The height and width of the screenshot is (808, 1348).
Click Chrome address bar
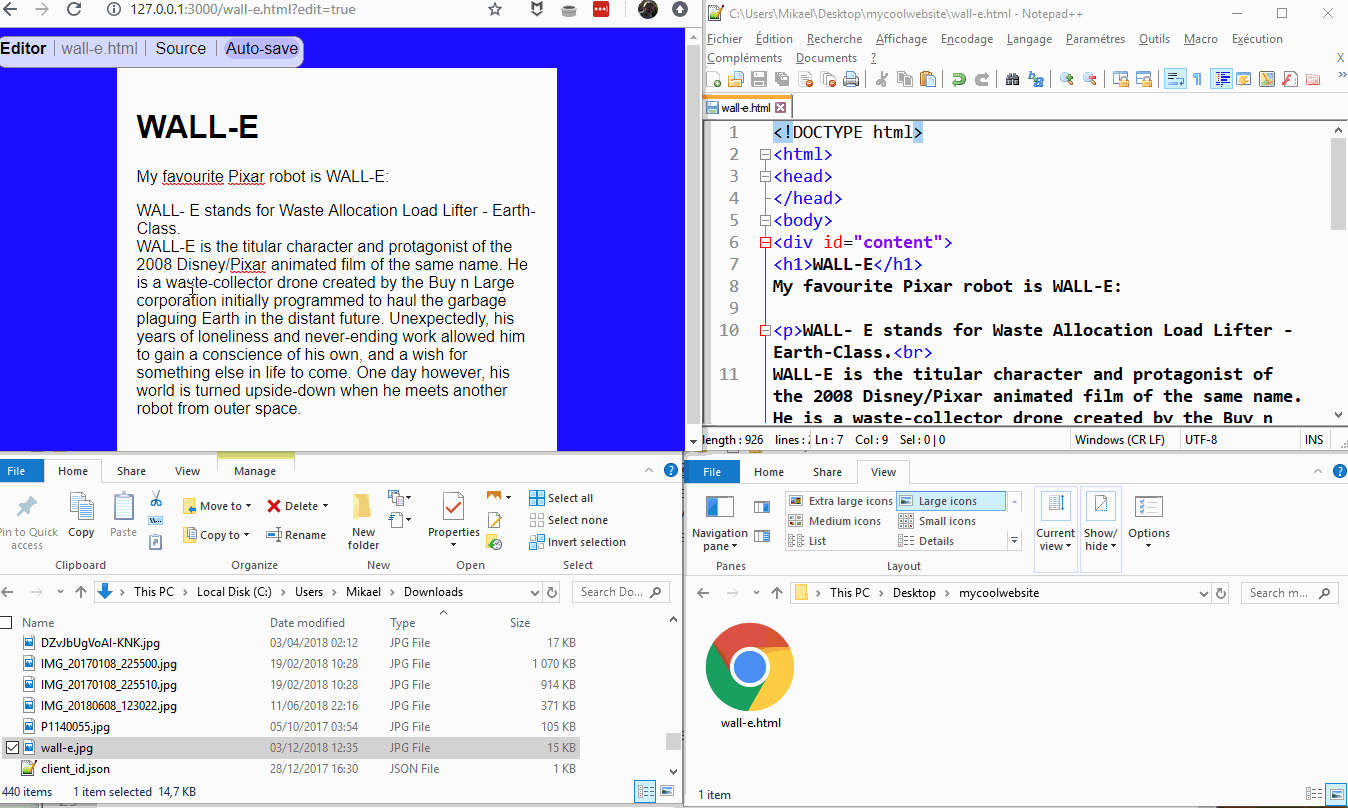[294, 10]
